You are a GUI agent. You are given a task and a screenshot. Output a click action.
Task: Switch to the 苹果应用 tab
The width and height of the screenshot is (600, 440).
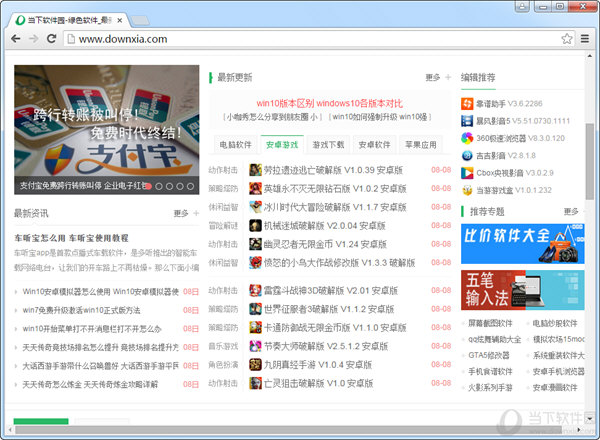420,144
